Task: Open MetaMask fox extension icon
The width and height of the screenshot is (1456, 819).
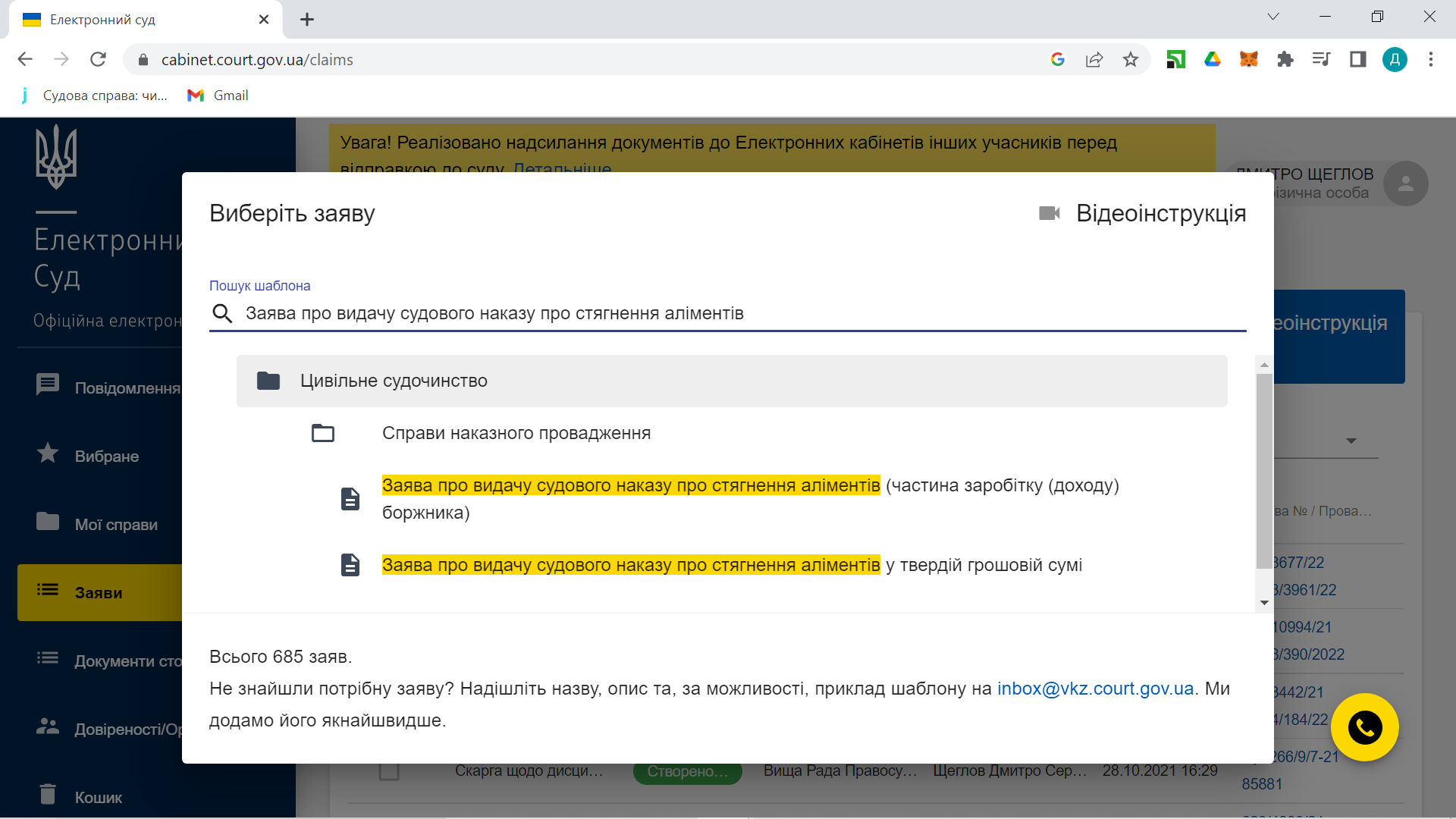Action: 1248,59
